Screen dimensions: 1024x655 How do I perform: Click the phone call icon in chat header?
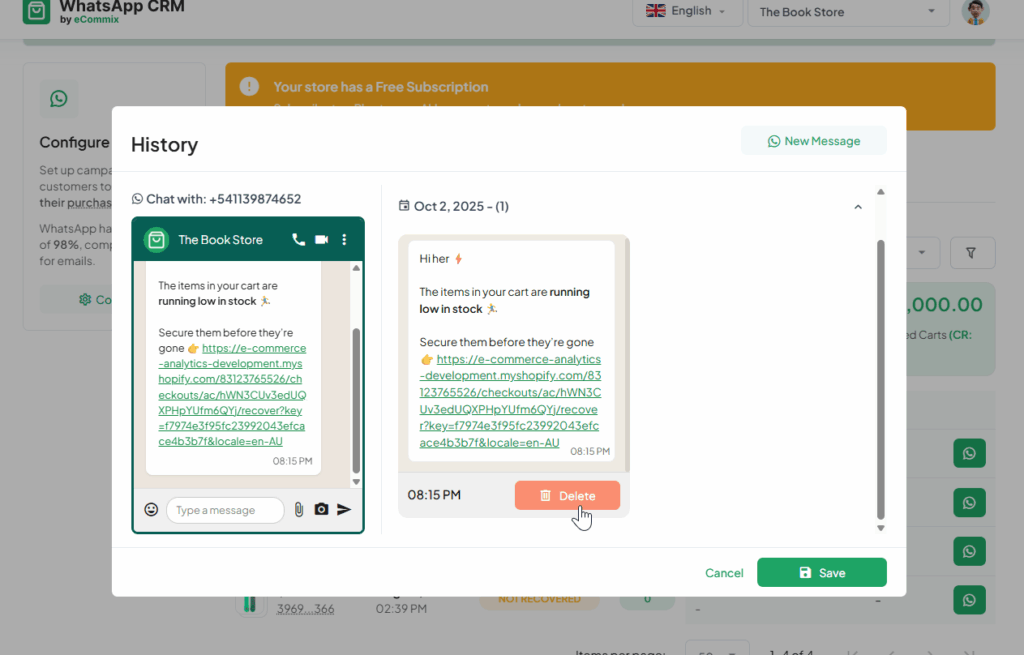tap(298, 240)
